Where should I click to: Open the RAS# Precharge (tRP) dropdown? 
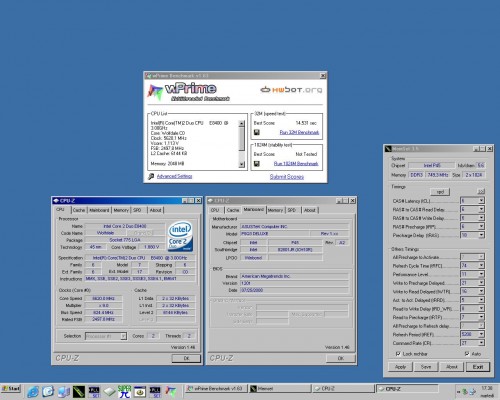tap(481, 226)
